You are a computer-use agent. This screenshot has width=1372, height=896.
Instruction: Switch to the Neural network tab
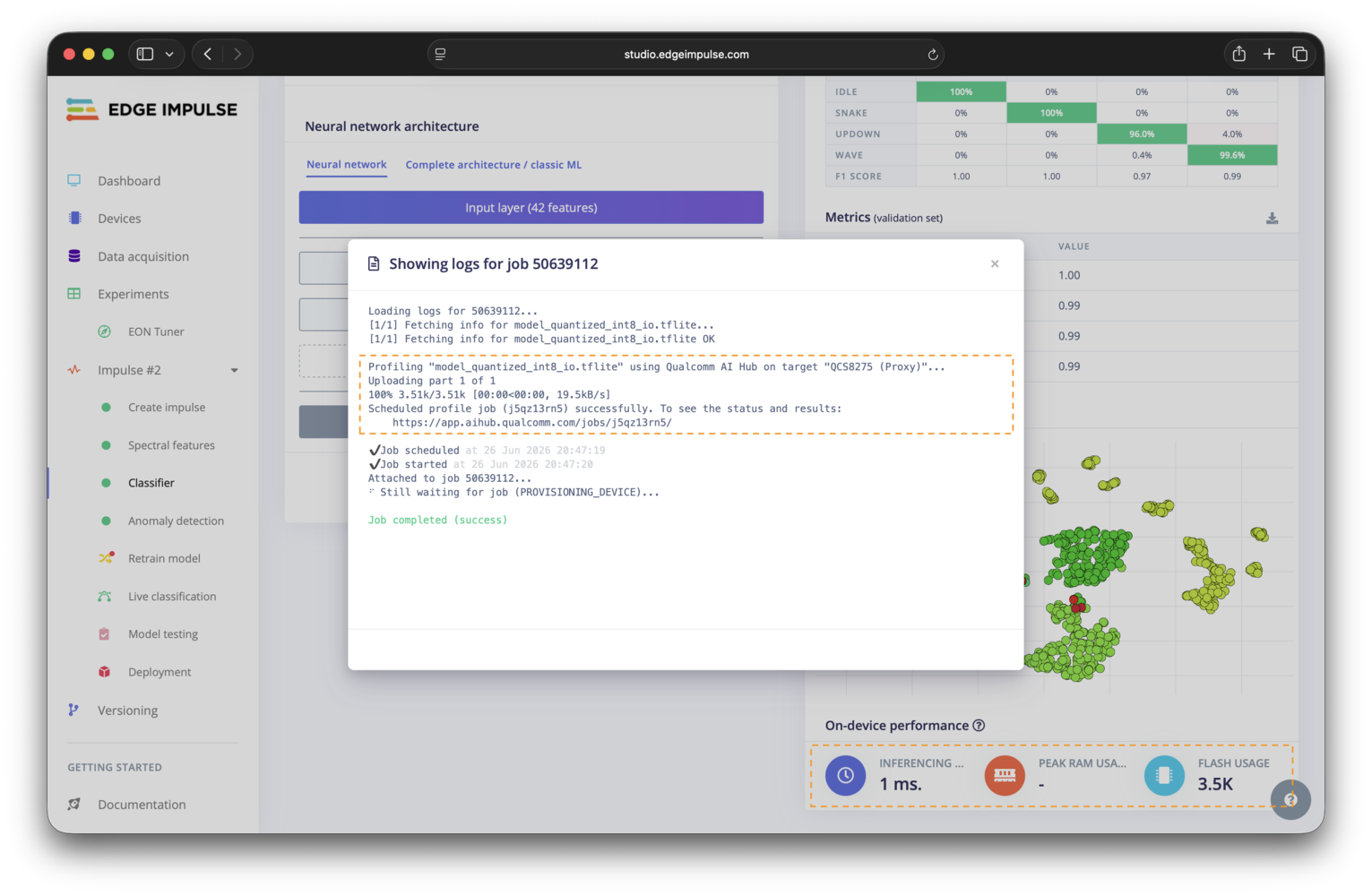pos(347,165)
